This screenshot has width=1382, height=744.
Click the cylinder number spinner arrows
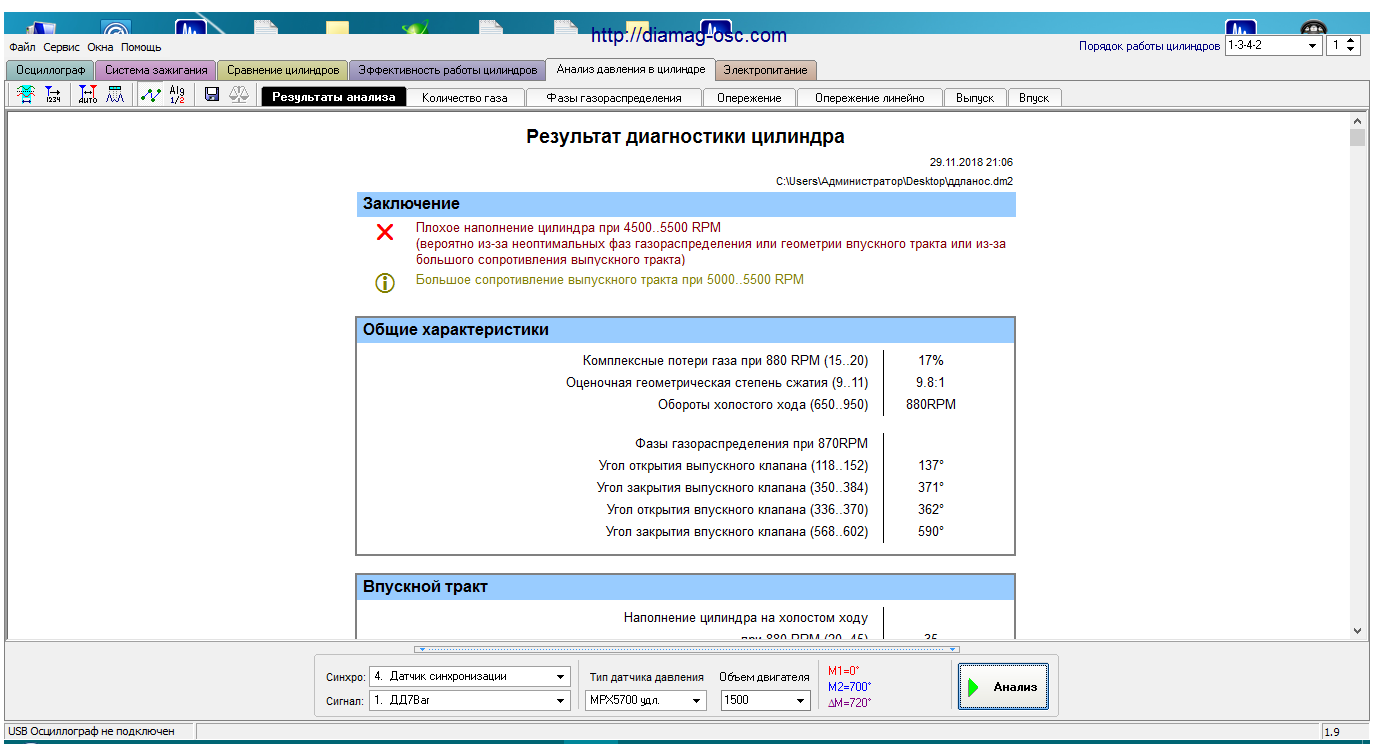pyautogui.click(x=1352, y=46)
